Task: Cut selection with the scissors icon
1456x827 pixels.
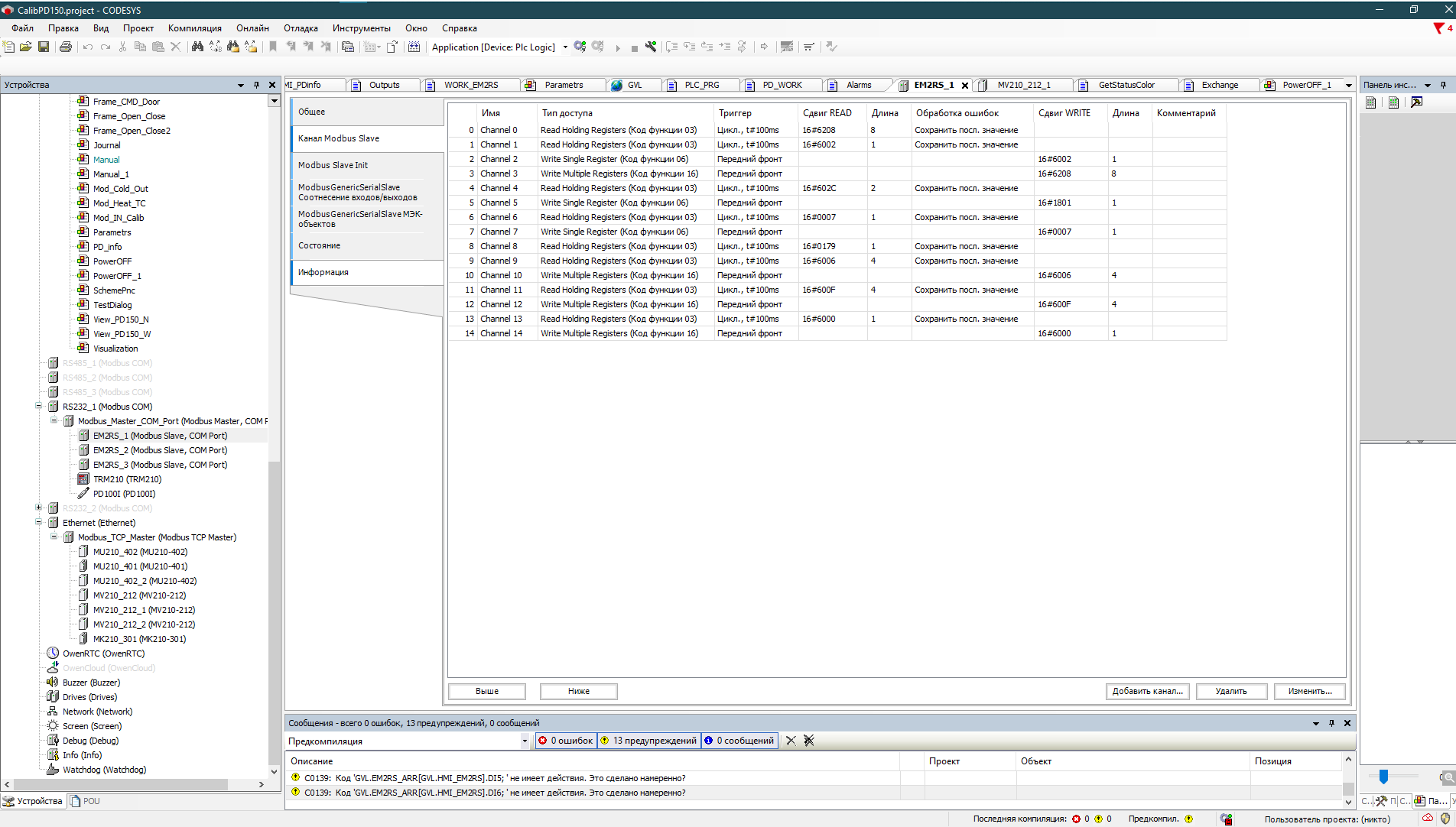Action: [122, 47]
